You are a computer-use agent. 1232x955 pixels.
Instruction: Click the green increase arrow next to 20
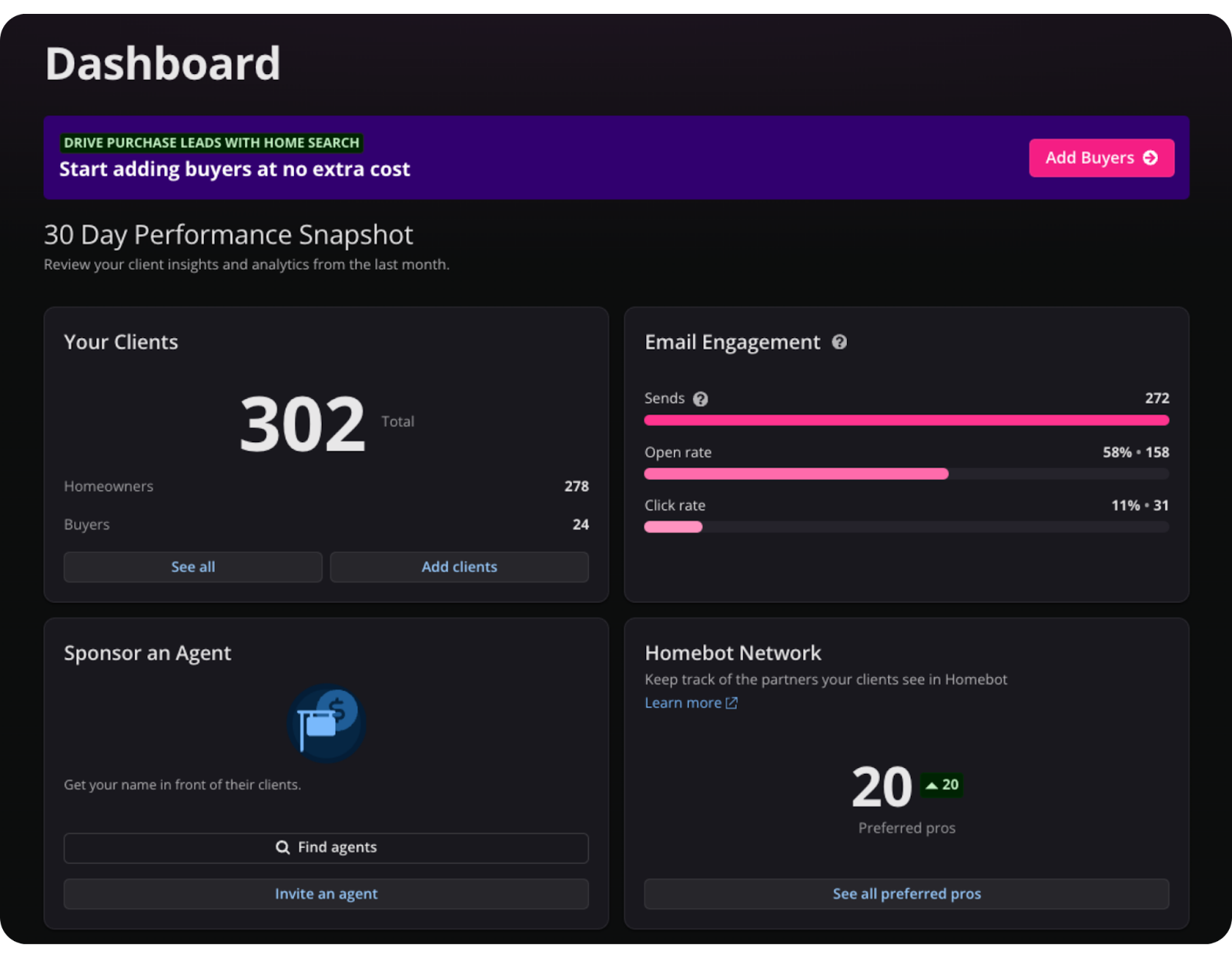coord(931,785)
